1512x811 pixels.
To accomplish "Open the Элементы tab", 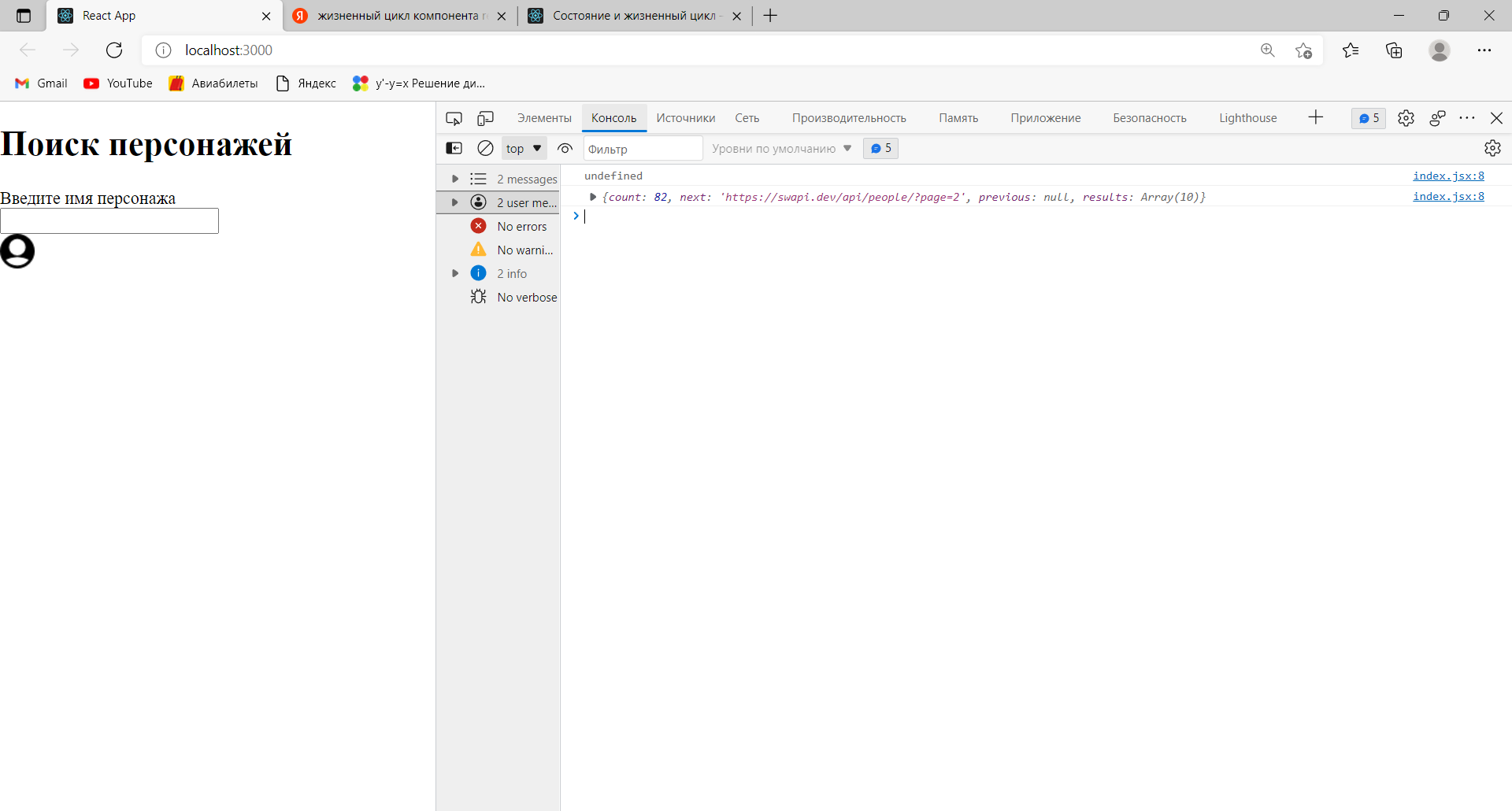I will pyautogui.click(x=544, y=118).
